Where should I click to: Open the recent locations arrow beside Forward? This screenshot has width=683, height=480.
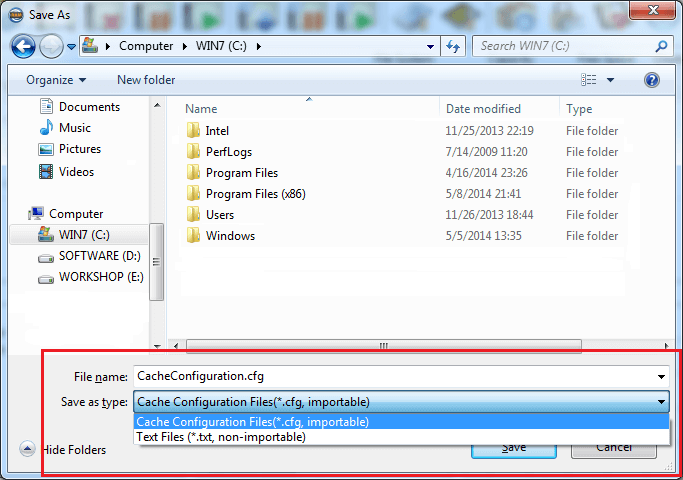point(71,46)
